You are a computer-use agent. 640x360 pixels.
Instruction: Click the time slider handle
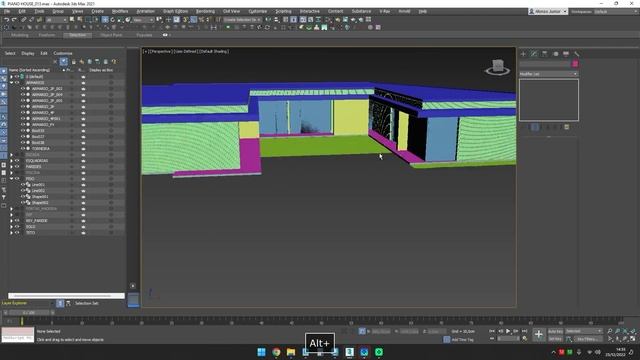coord(29,313)
